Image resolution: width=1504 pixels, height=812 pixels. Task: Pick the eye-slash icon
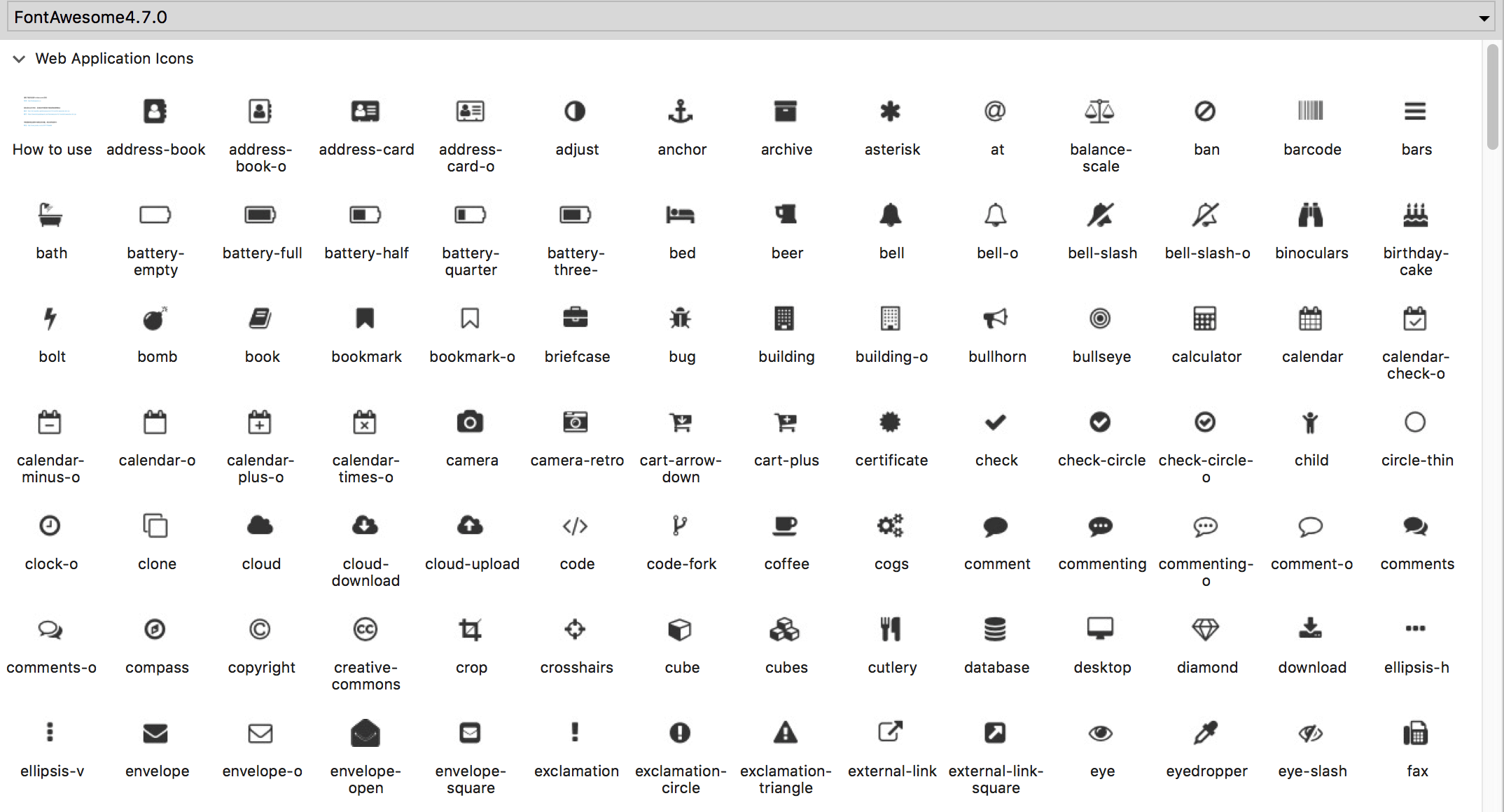click(1310, 733)
